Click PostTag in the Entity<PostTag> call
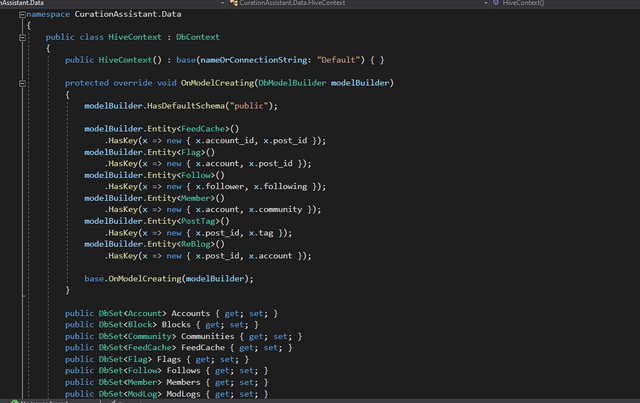Image resolution: width=640 pixels, height=403 pixels. click(198, 221)
